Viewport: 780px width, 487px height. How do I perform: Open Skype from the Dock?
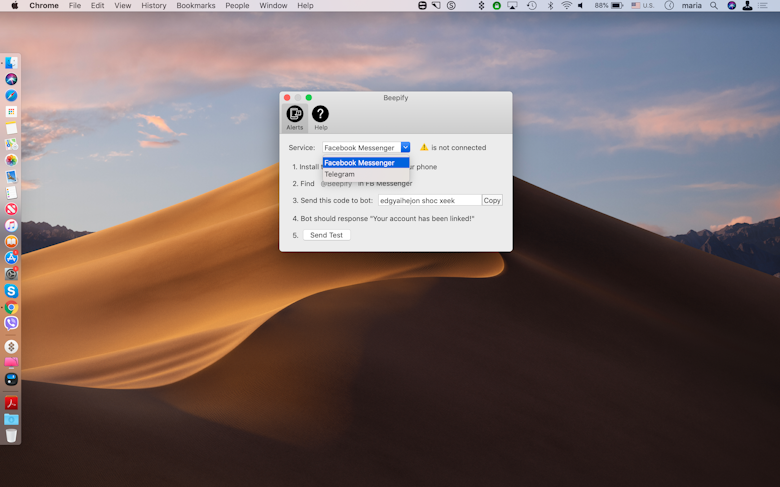(11, 291)
